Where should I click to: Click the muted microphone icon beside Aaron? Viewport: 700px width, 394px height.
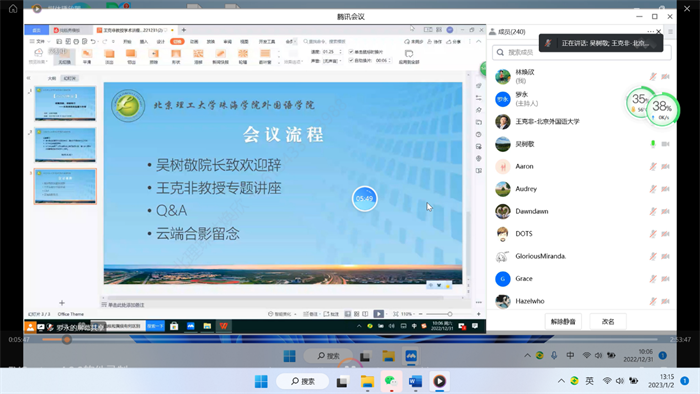pos(653,166)
